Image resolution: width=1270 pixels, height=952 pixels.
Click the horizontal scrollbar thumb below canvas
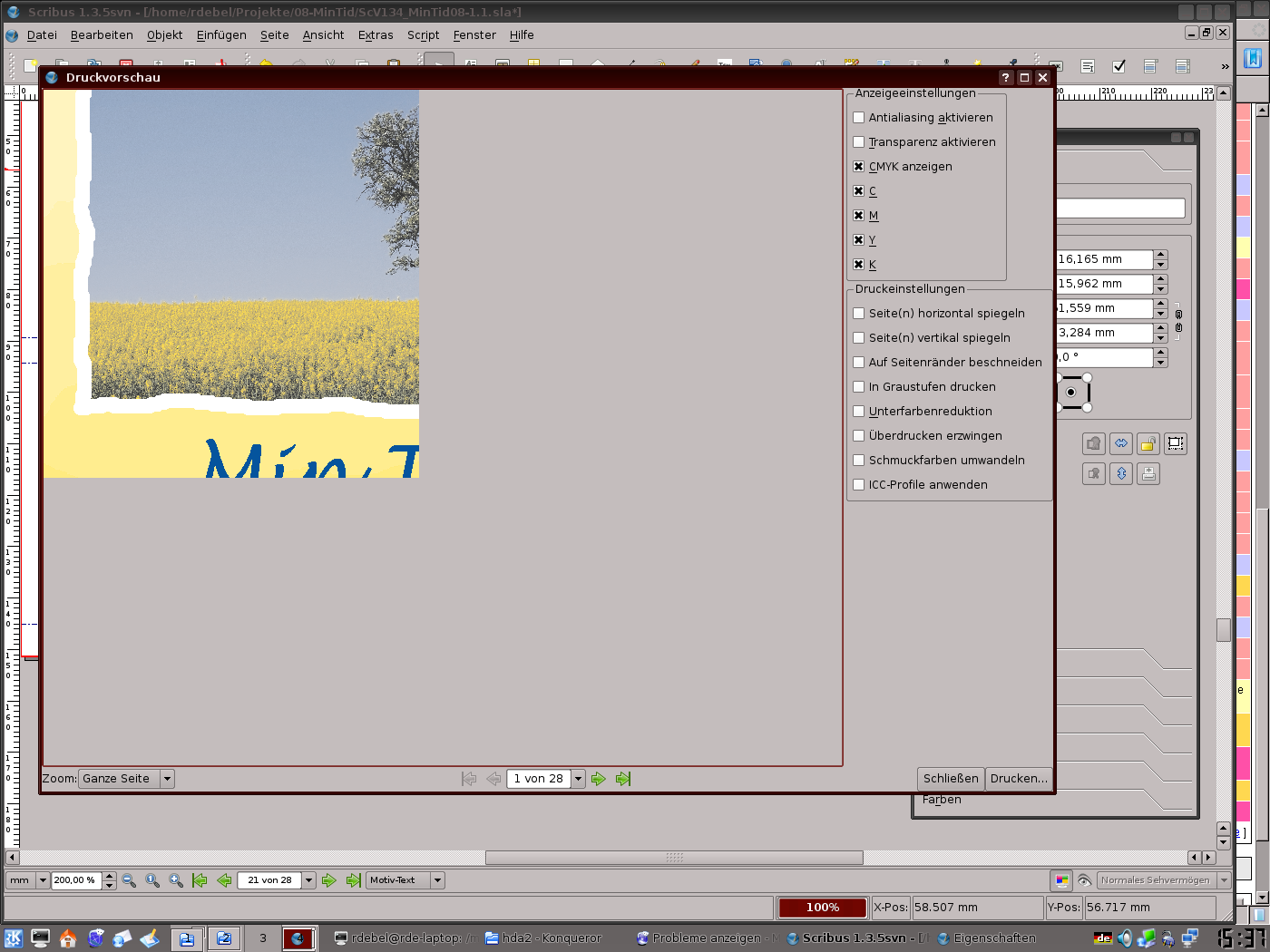674,858
